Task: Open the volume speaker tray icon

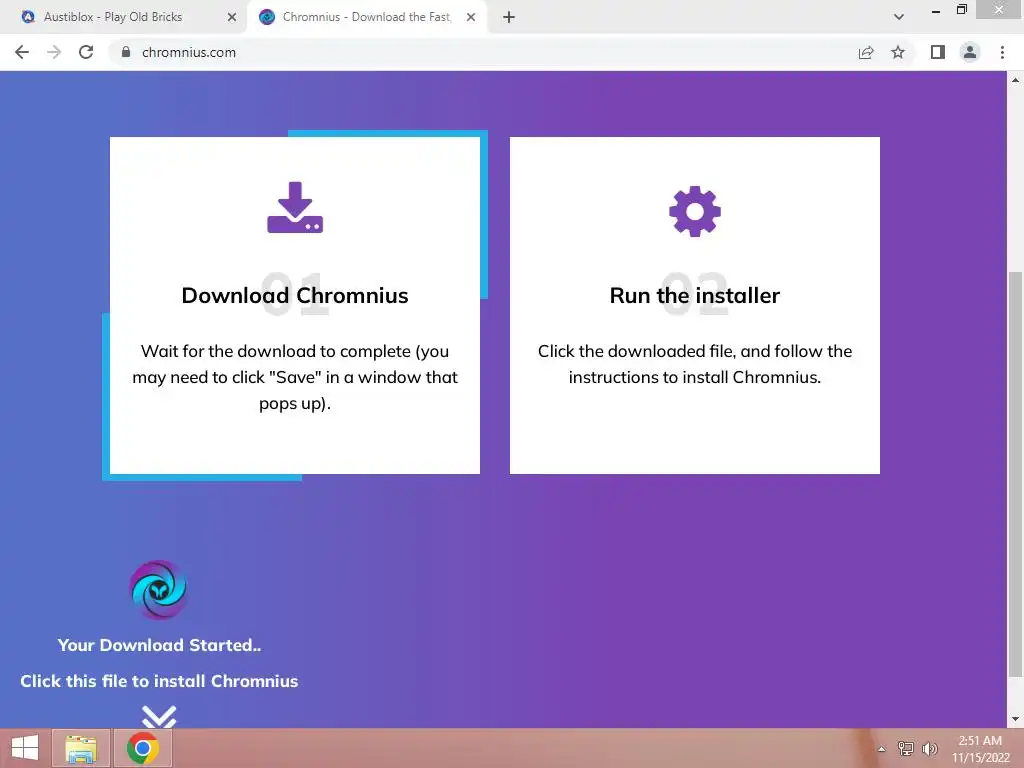Action: tap(930, 749)
